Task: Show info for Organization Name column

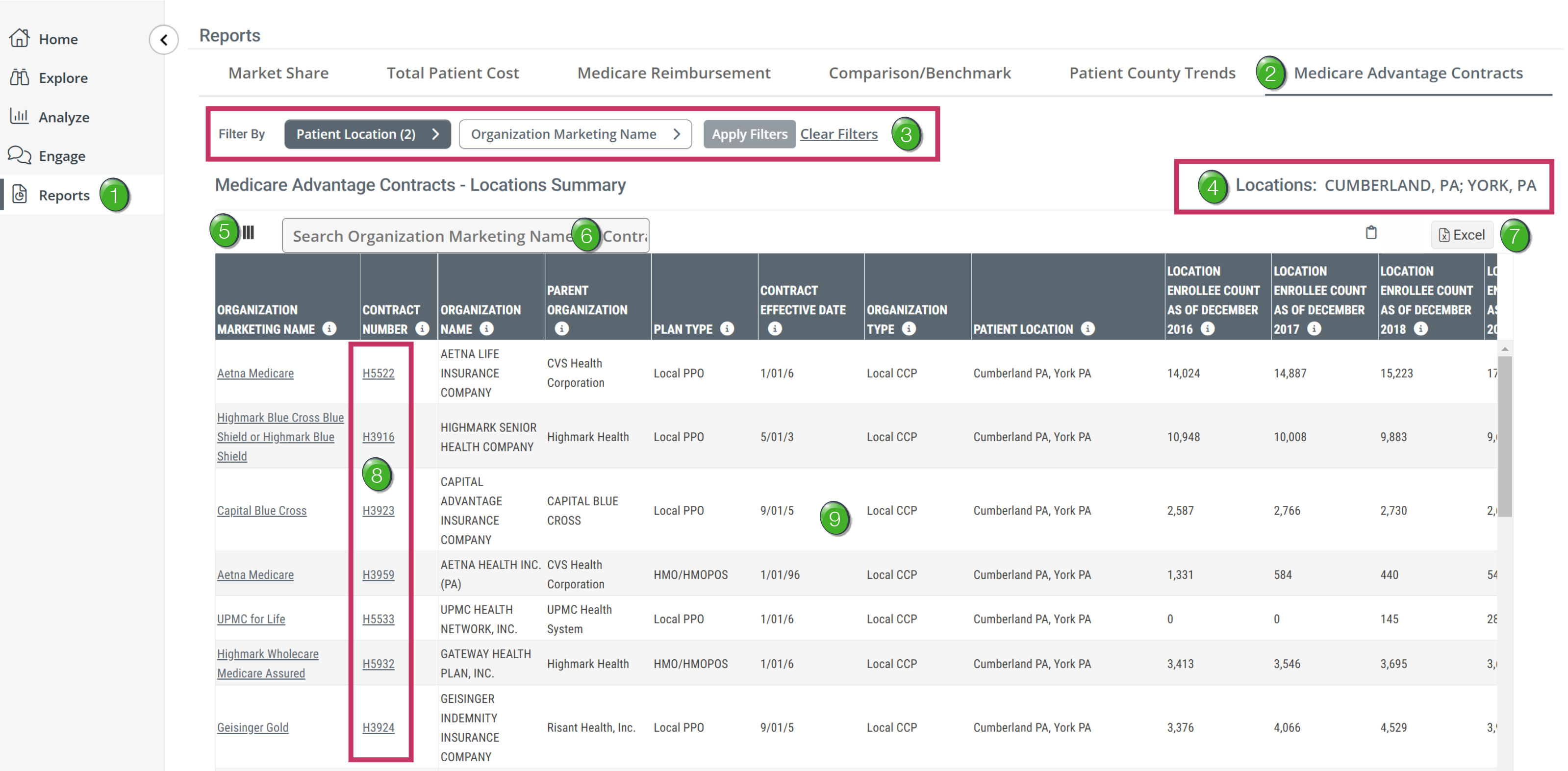Action: pos(486,328)
